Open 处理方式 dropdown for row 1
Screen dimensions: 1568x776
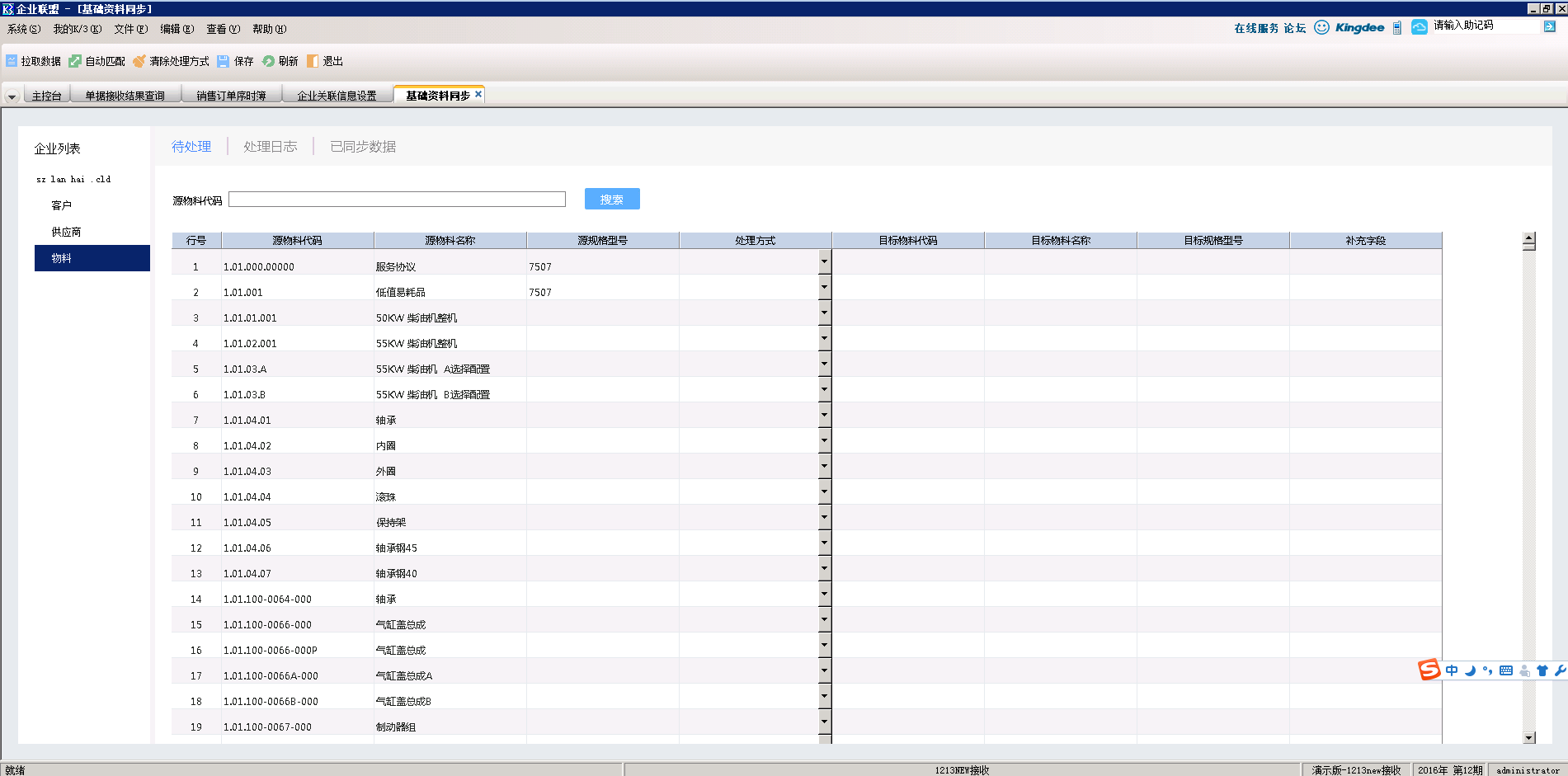[x=824, y=262]
